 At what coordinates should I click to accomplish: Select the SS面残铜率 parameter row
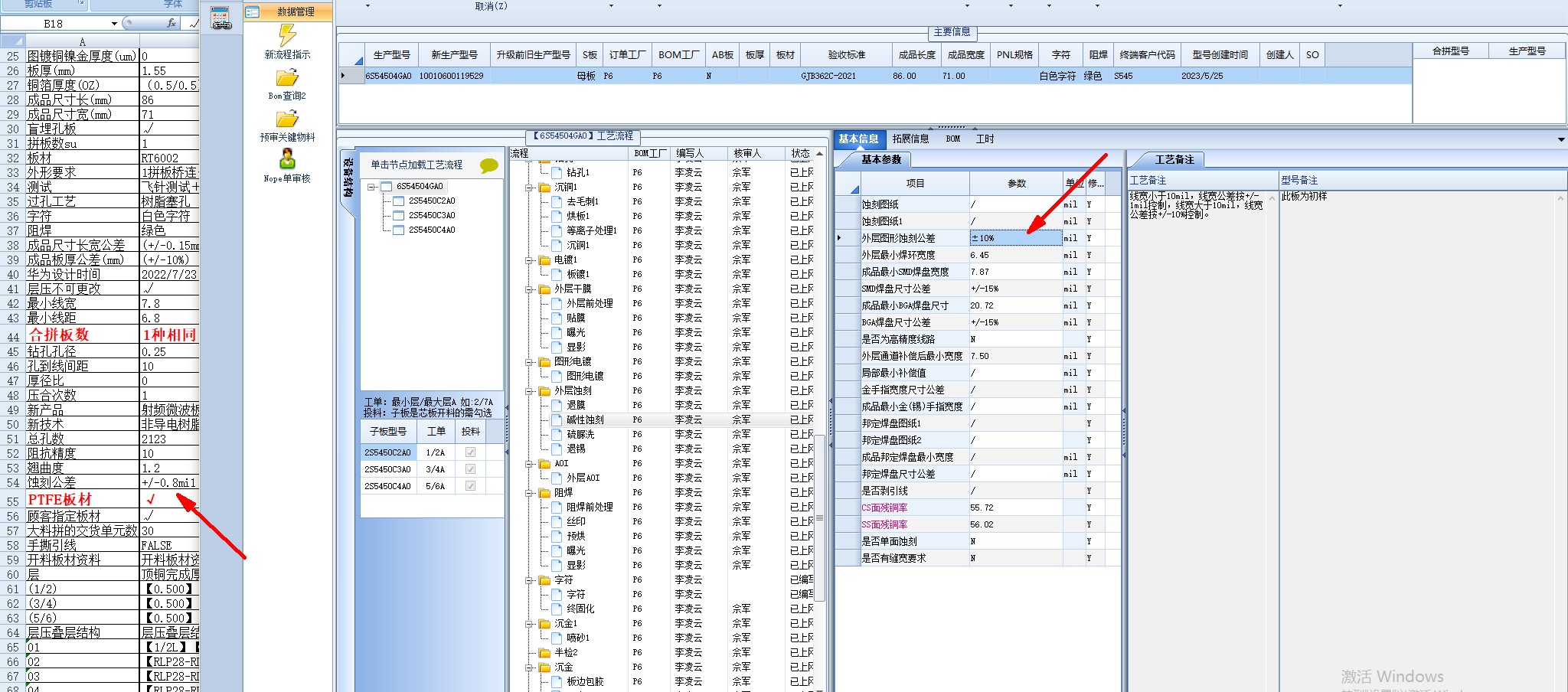977,524
